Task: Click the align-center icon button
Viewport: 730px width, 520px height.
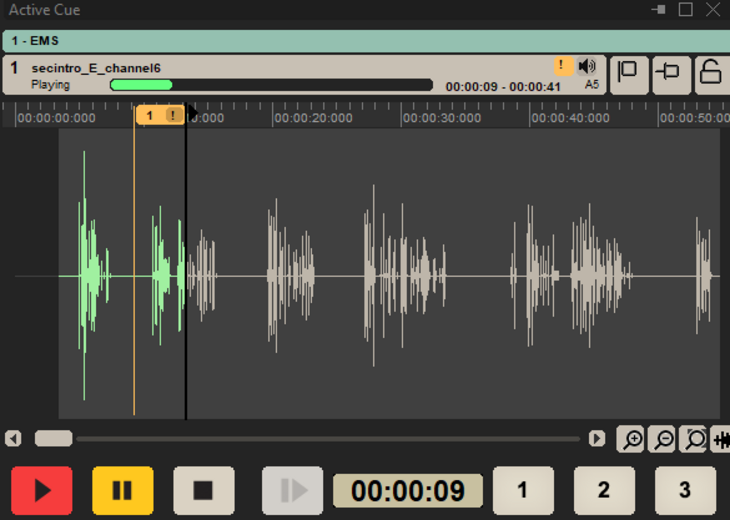Action: [670, 74]
